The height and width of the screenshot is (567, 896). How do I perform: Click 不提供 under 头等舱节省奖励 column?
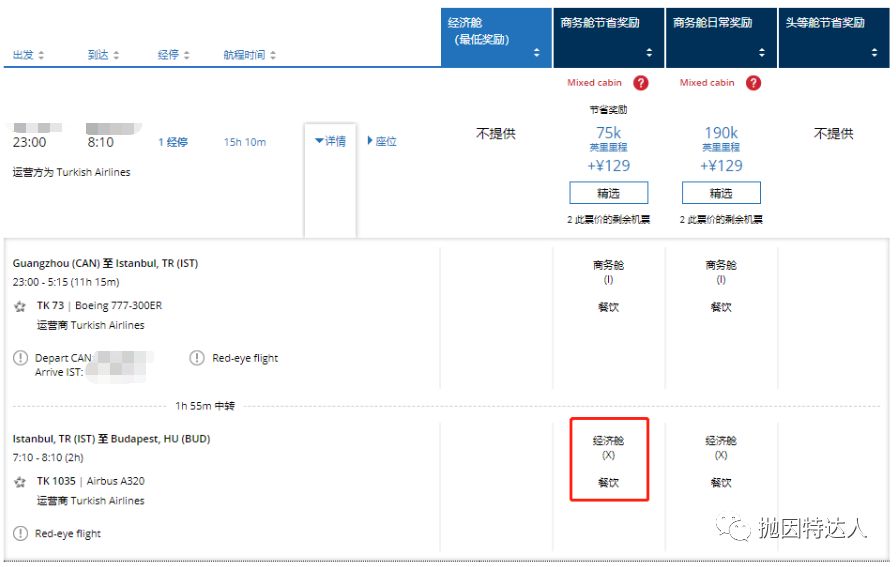pos(834,134)
